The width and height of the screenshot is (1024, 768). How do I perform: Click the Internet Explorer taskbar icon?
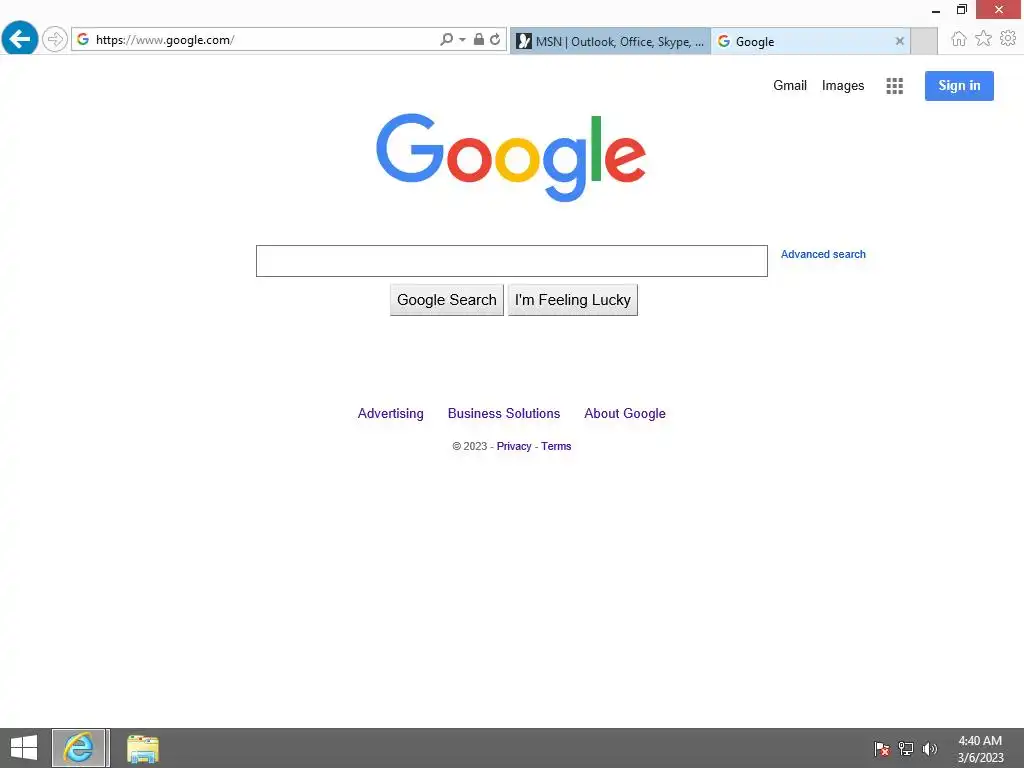click(79, 748)
